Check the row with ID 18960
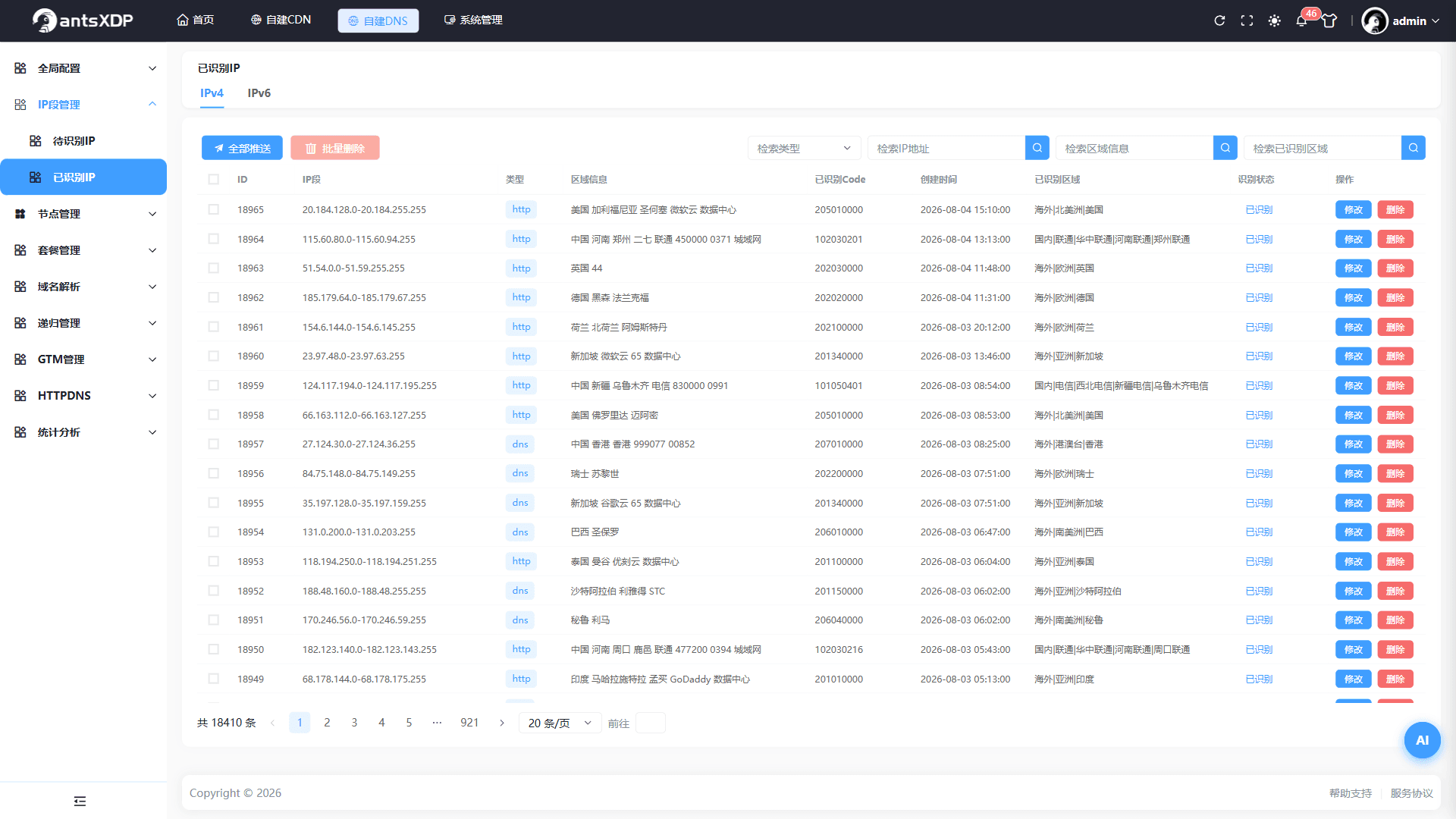The height and width of the screenshot is (819, 1456). (x=213, y=356)
